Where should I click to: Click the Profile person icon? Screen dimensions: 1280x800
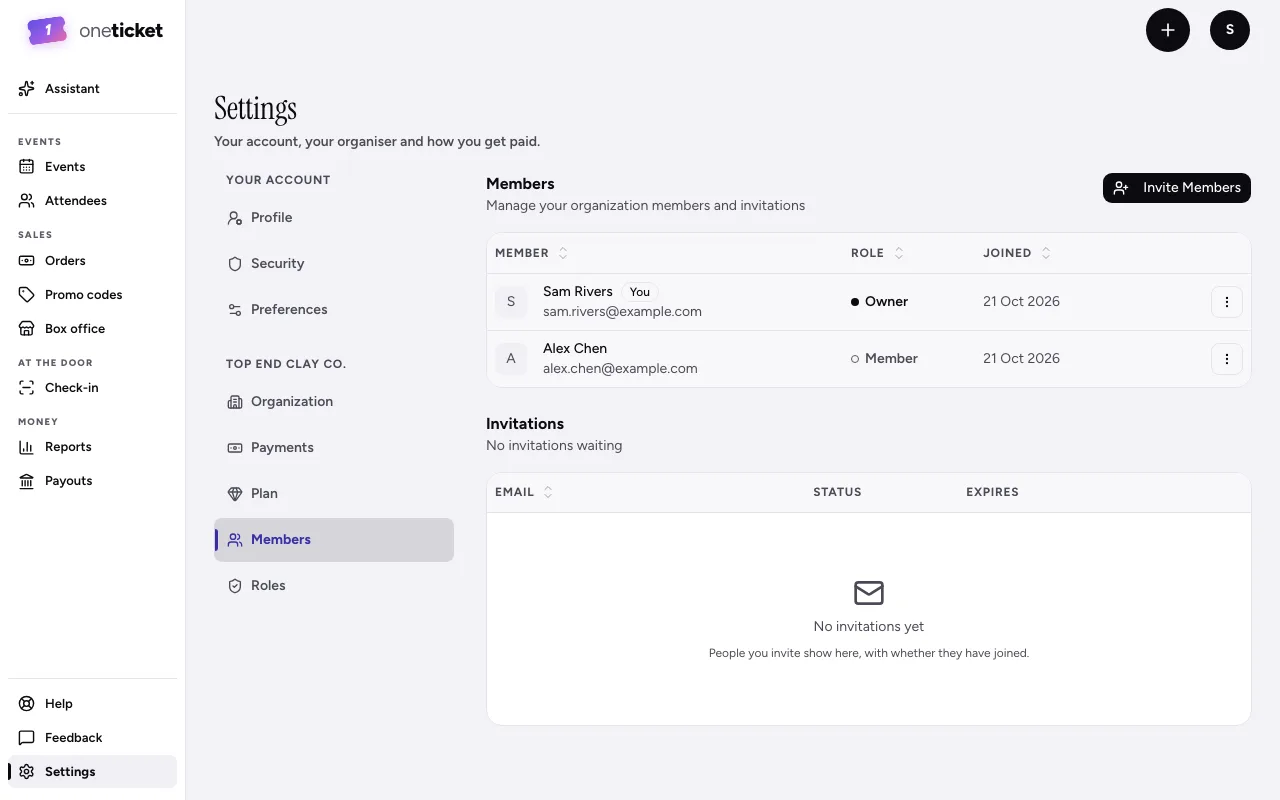pyautogui.click(x=235, y=218)
